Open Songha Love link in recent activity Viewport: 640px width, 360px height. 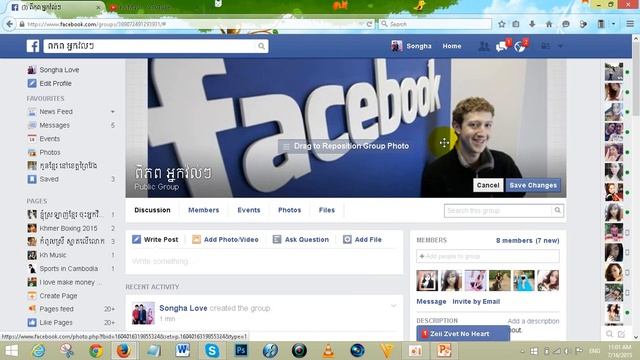click(x=183, y=308)
